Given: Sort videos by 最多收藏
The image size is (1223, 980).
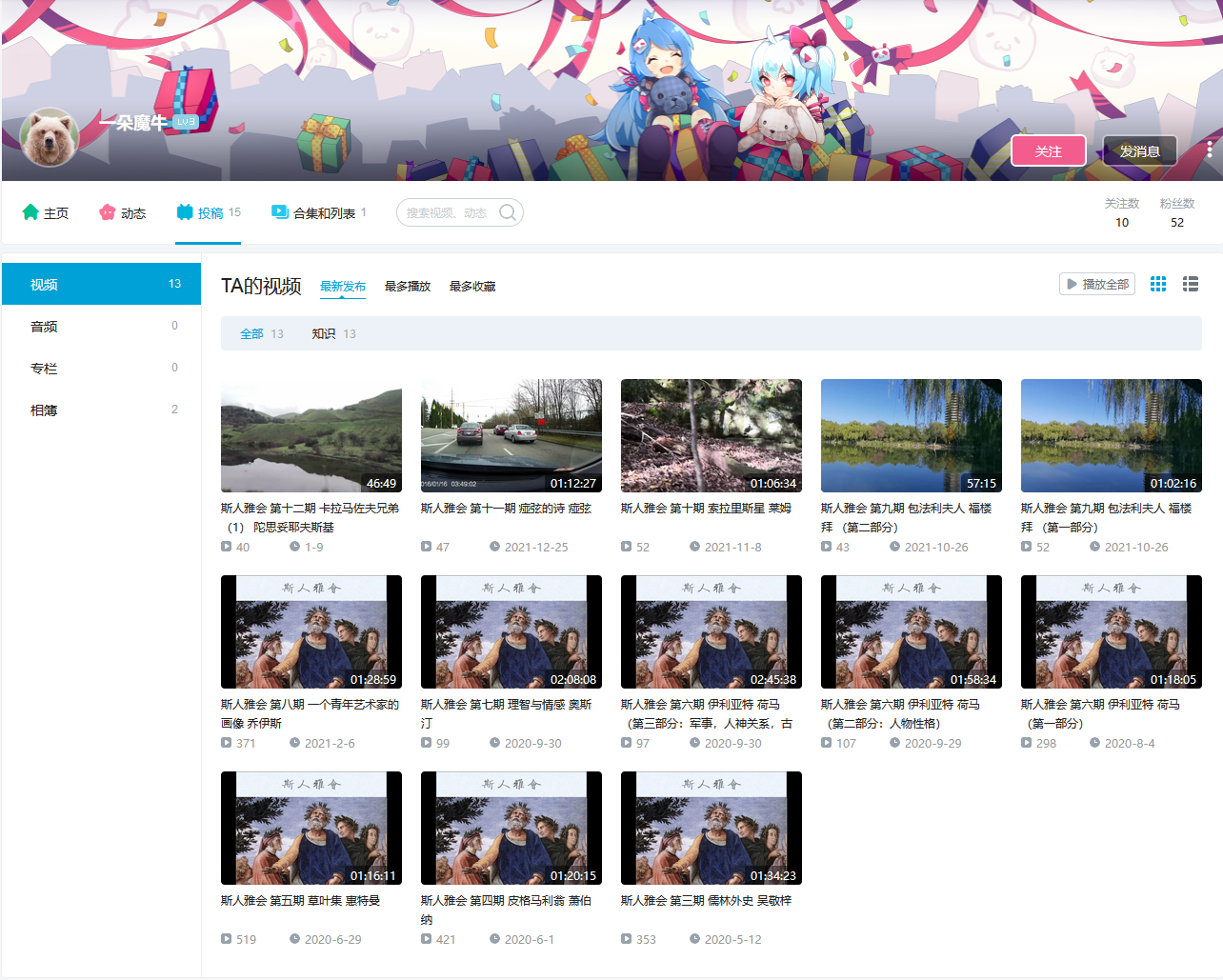Looking at the screenshot, I should tap(472, 287).
